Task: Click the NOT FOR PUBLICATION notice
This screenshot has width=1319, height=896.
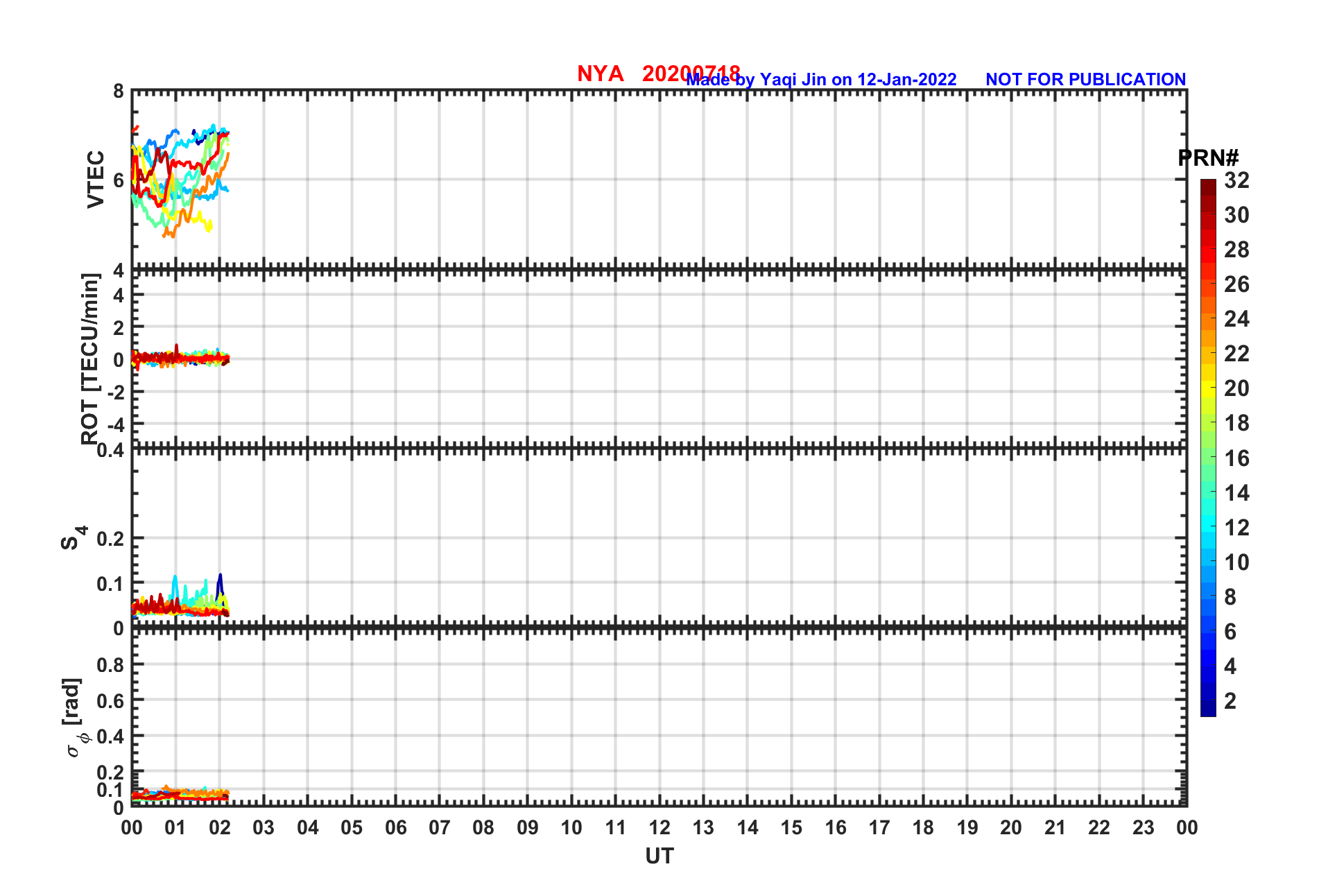Action: click(x=1085, y=80)
